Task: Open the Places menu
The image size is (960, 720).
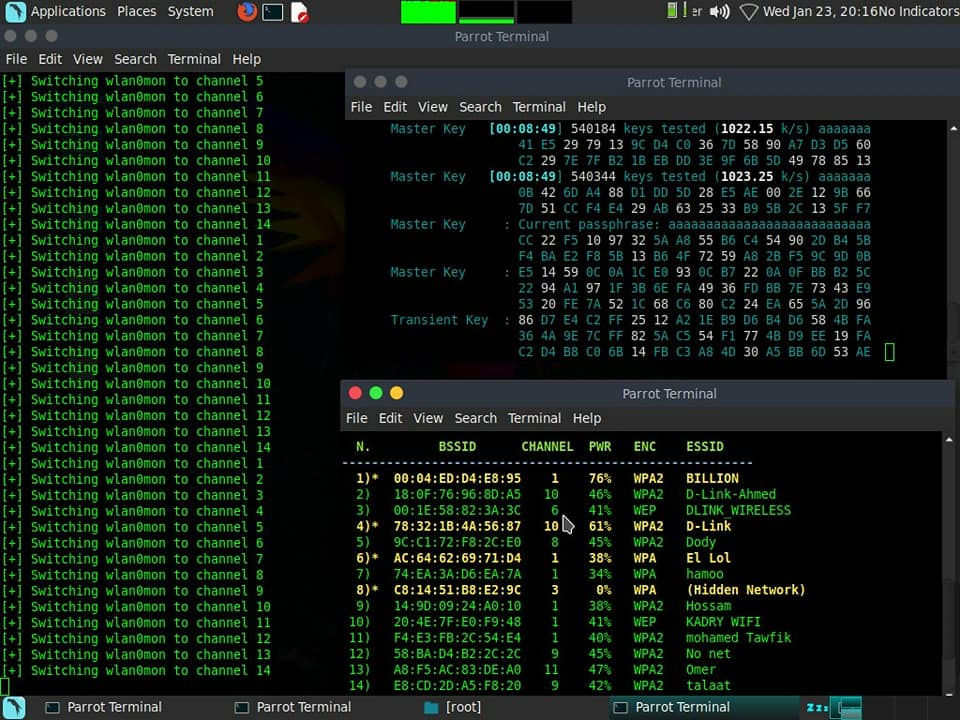Action: pyautogui.click(x=137, y=12)
